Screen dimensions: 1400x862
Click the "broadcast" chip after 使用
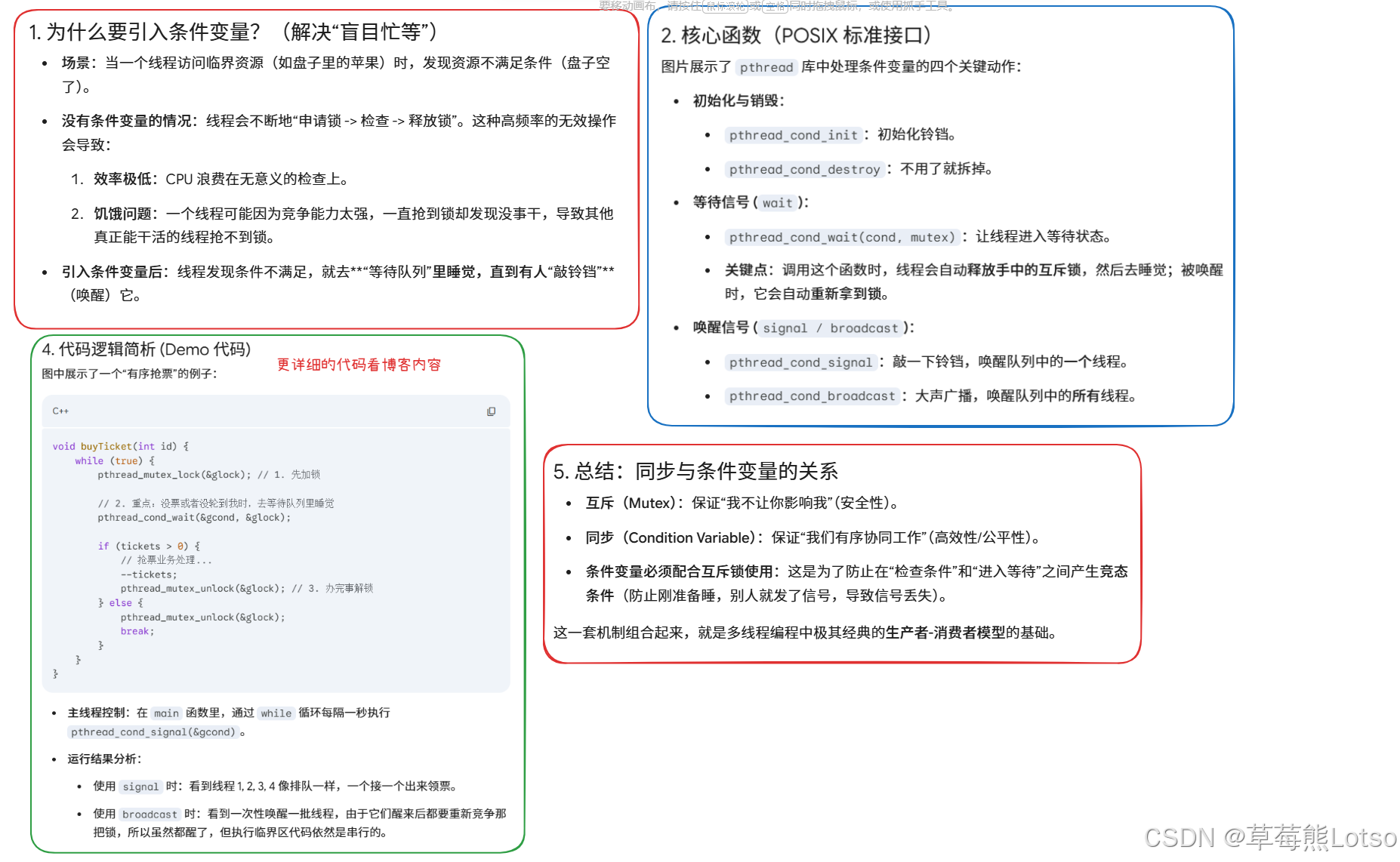coord(150,814)
